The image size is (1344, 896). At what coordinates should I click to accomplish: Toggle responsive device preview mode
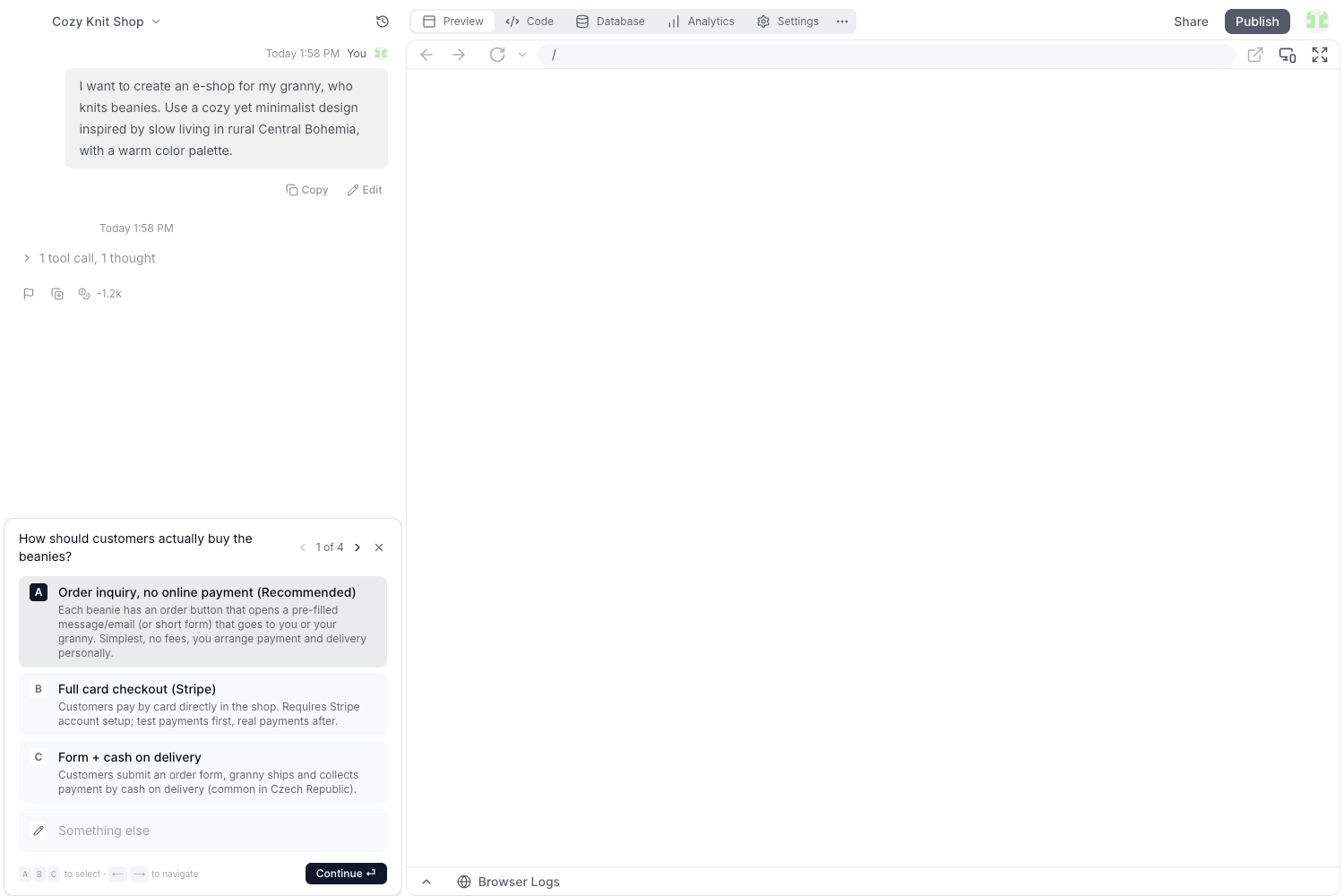pyautogui.click(x=1288, y=55)
